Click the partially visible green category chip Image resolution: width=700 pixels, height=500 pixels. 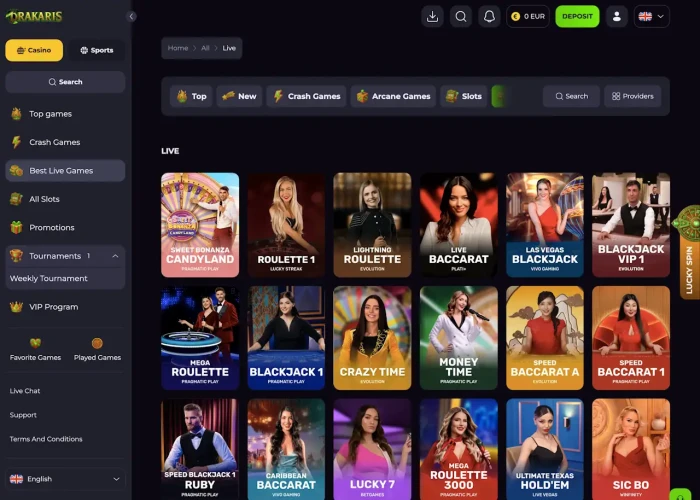click(x=498, y=96)
